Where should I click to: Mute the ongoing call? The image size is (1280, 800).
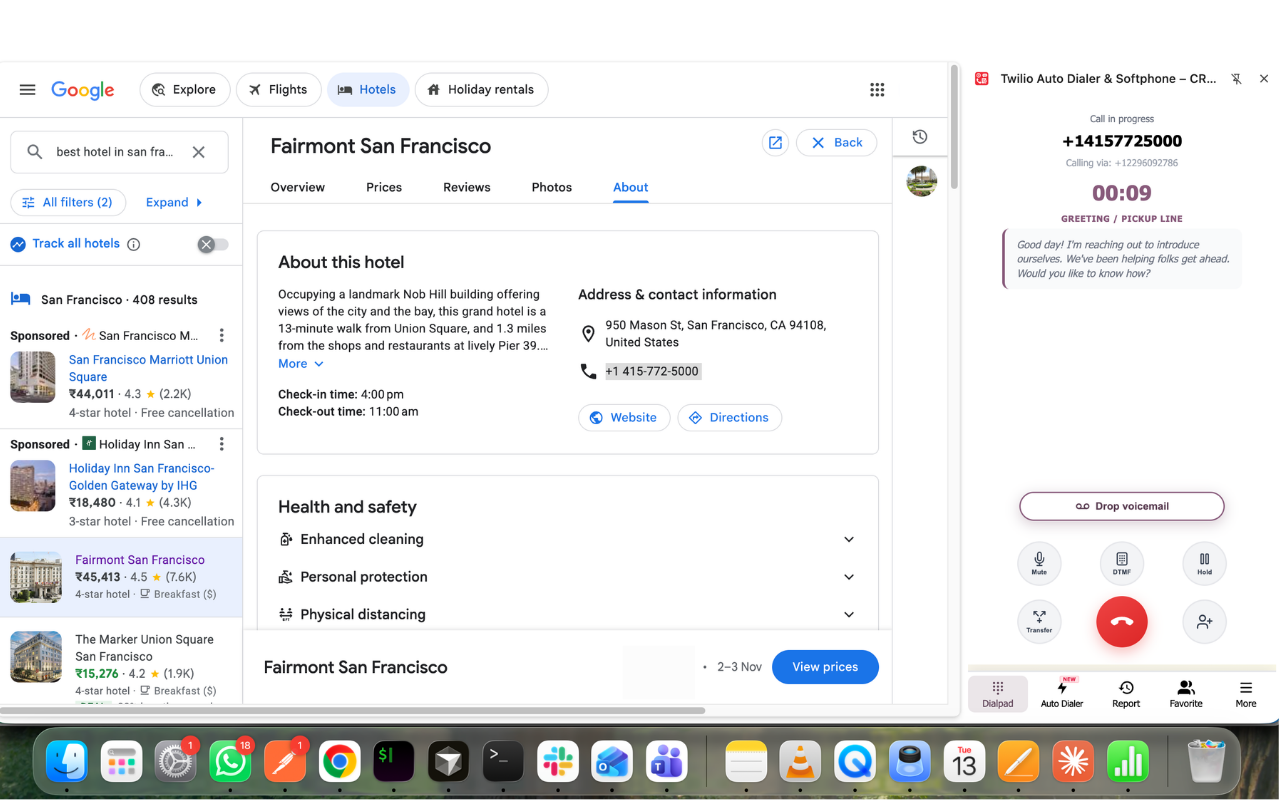coord(1039,563)
